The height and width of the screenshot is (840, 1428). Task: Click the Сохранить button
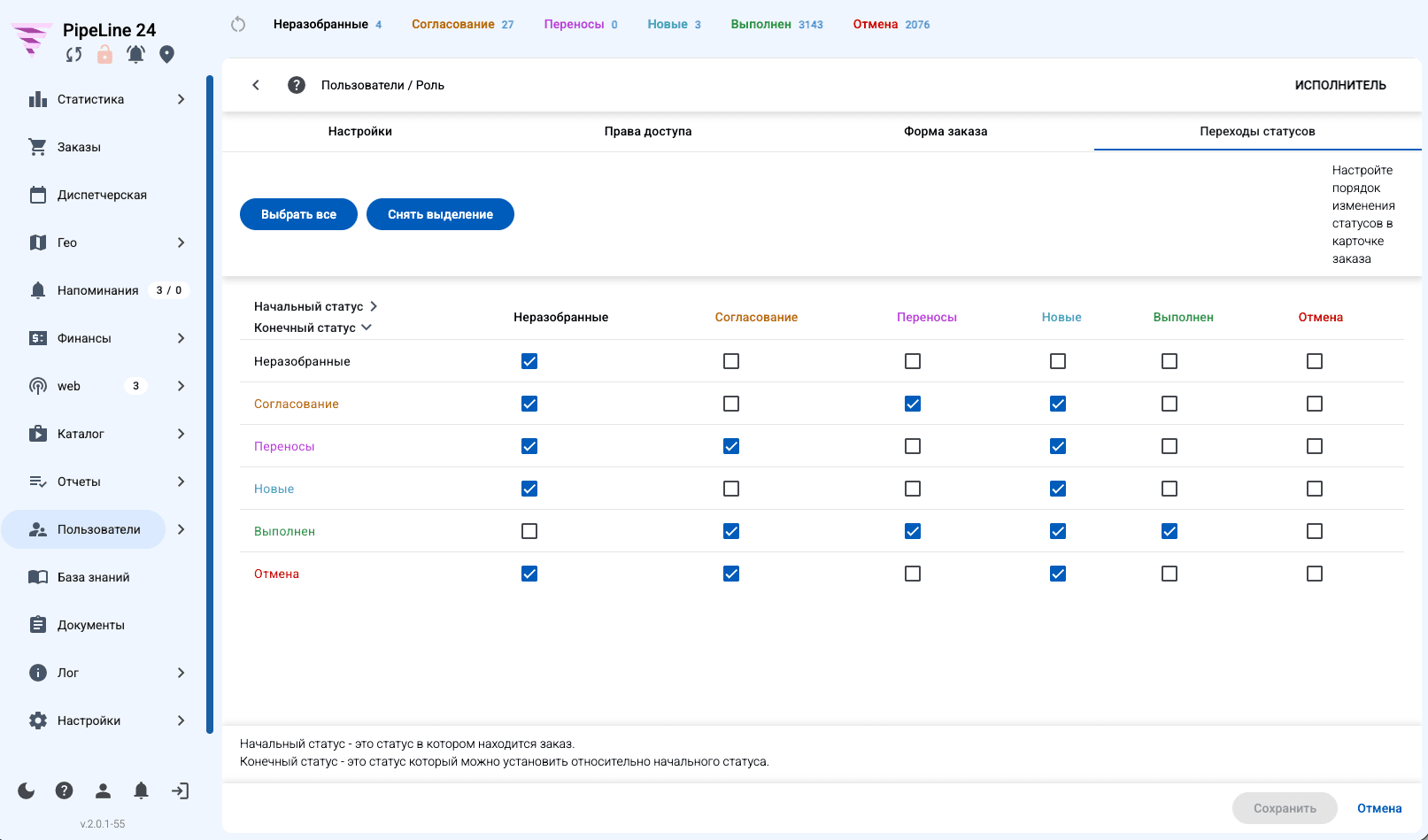point(1285,808)
